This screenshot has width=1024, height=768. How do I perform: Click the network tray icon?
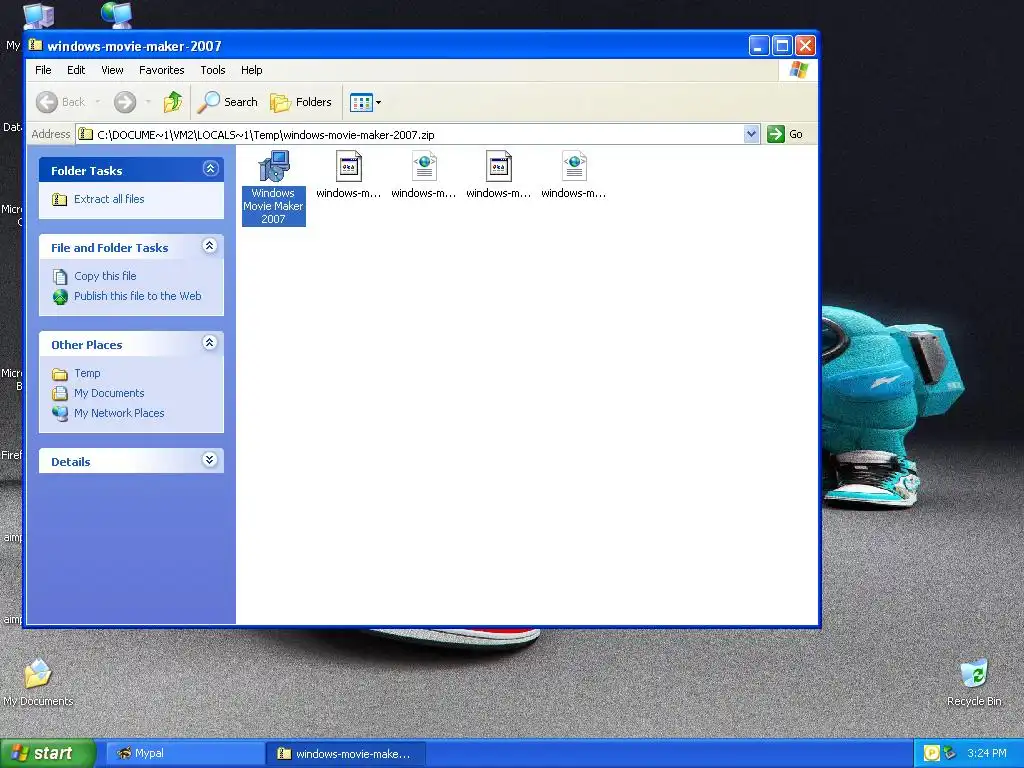pyautogui.click(x=950, y=754)
